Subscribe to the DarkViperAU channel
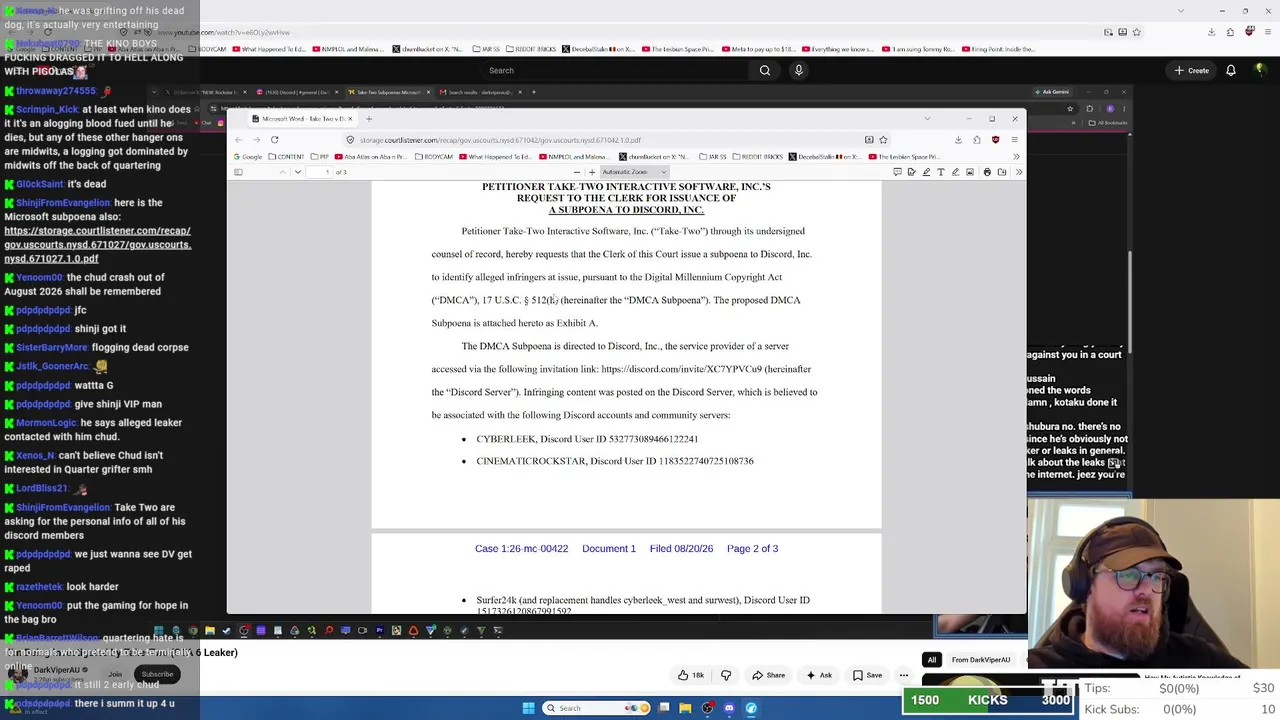Screen dimensions: 1280x720 (157, 674)
